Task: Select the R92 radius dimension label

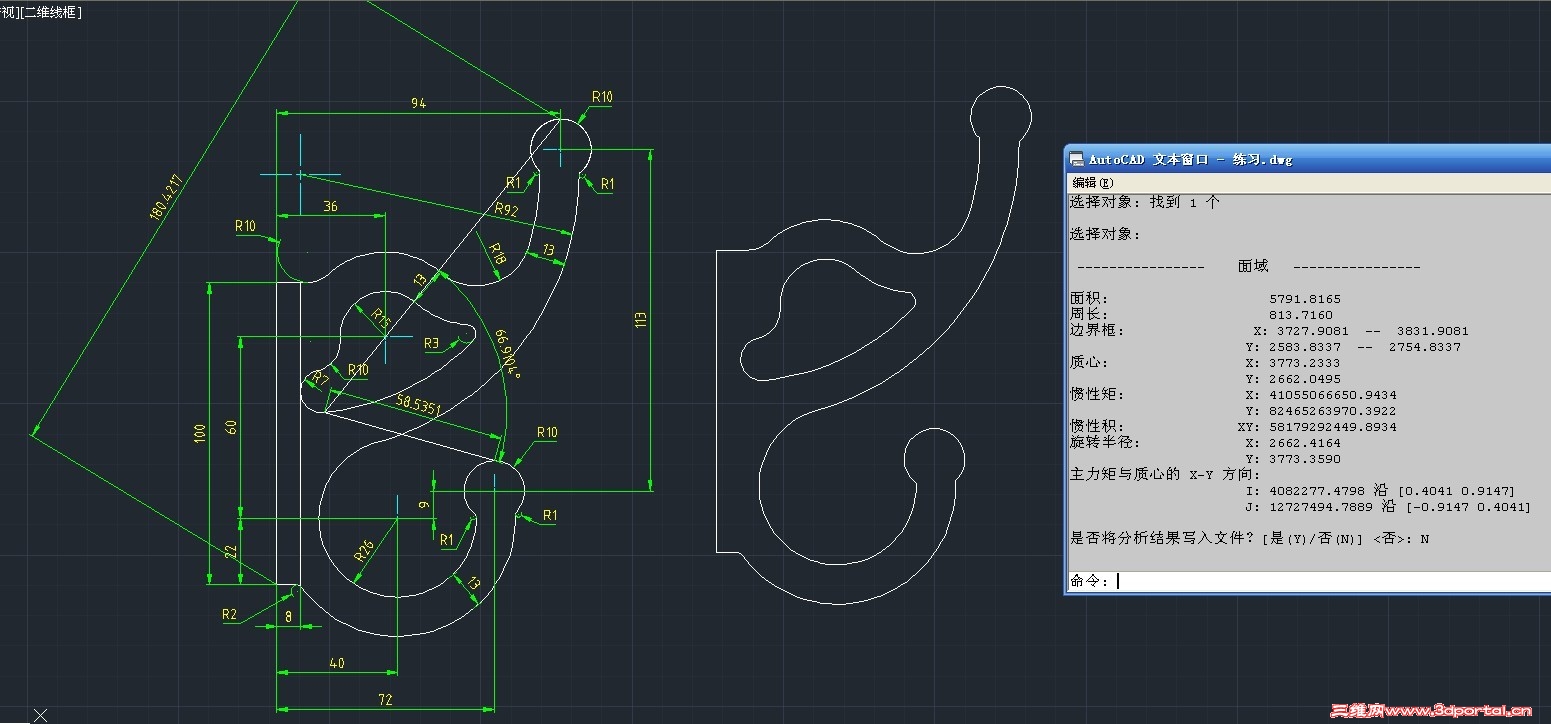Action: pyautogui.click(x=507, y=209)
